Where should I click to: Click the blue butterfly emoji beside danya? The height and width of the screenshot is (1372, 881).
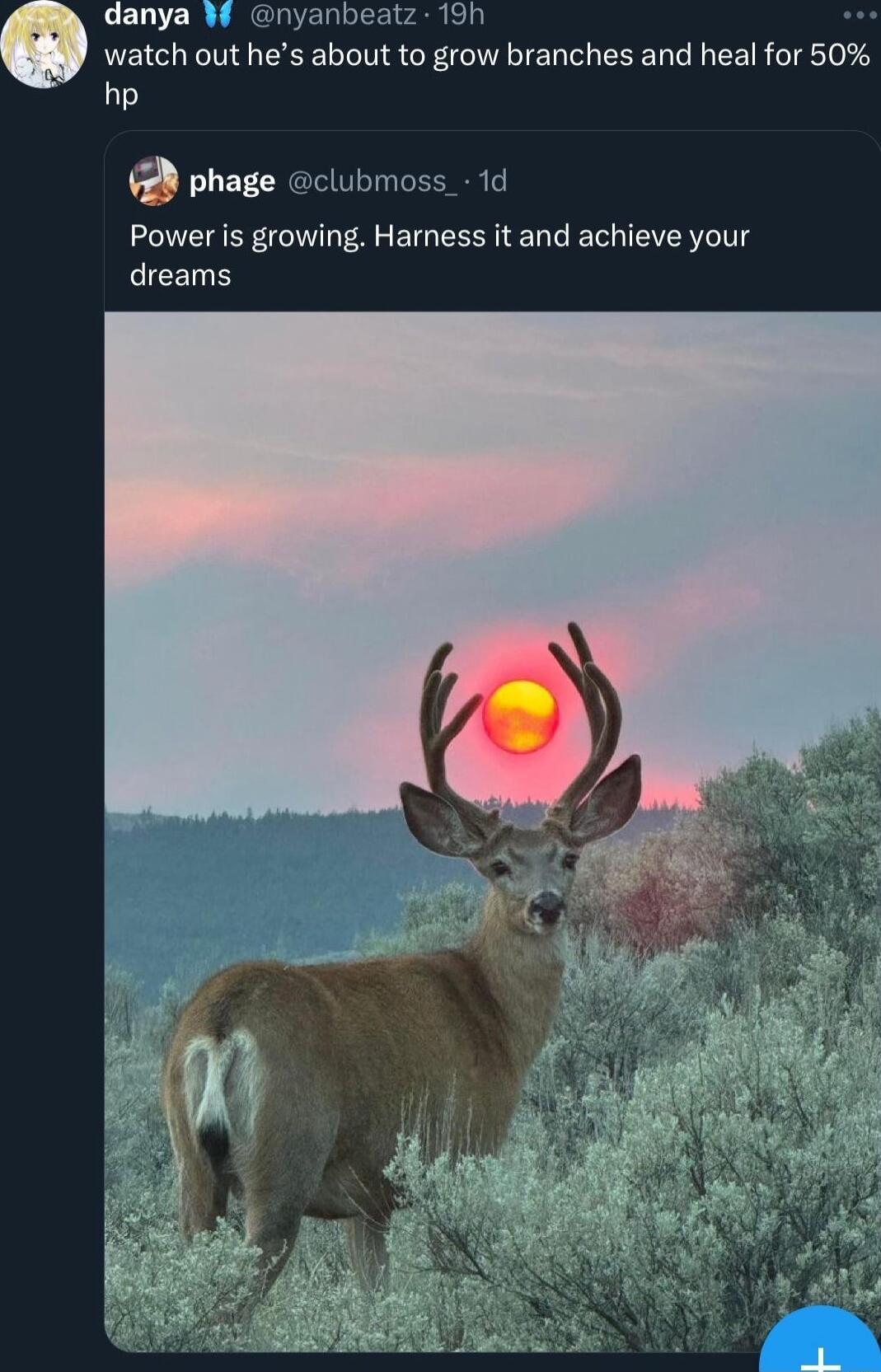point(216,15)
